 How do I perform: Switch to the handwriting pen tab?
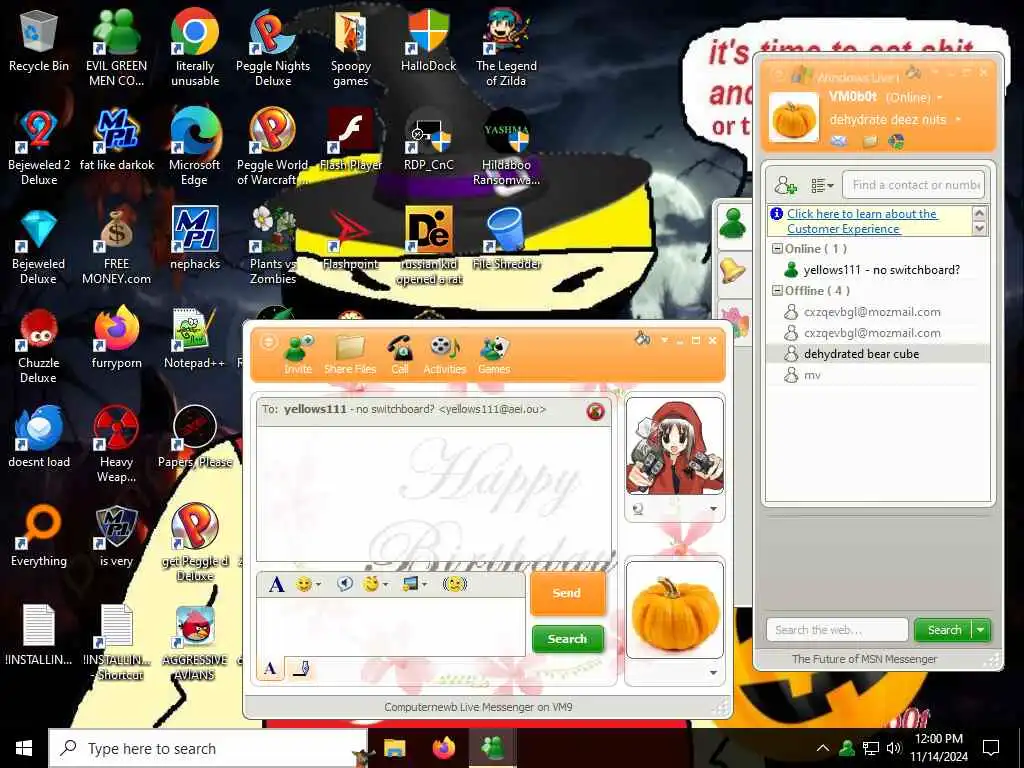[x=301, y=669]
